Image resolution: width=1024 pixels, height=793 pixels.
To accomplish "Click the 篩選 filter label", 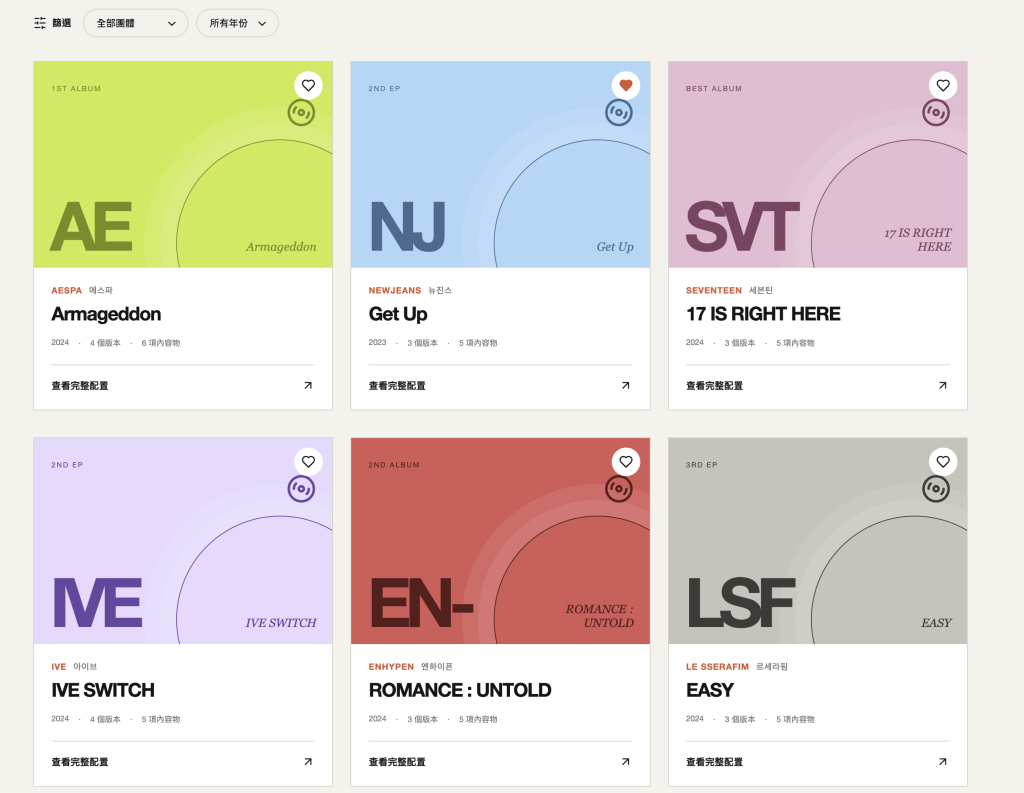I will coord(61,23).
